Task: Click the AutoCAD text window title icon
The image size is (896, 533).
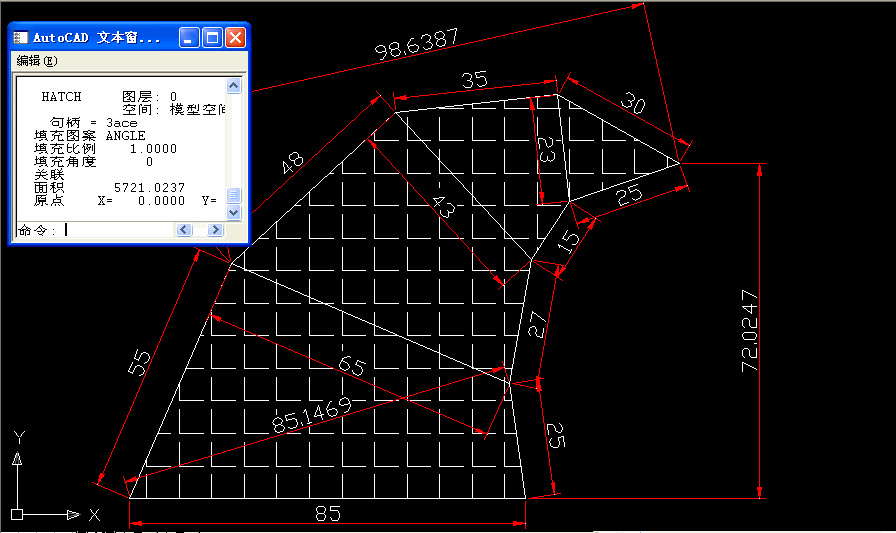Action: coord(21,38)
